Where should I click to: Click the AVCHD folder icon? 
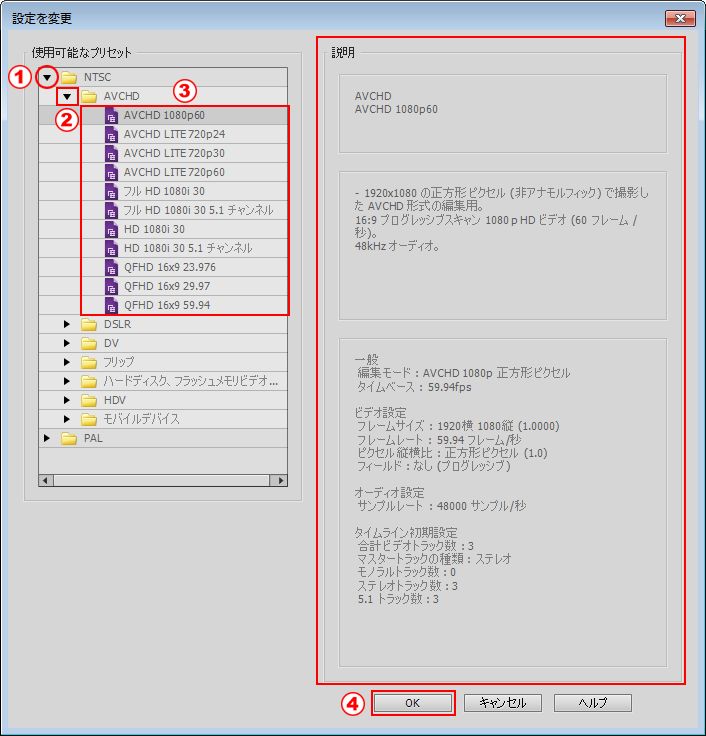[x=89, y=97]
